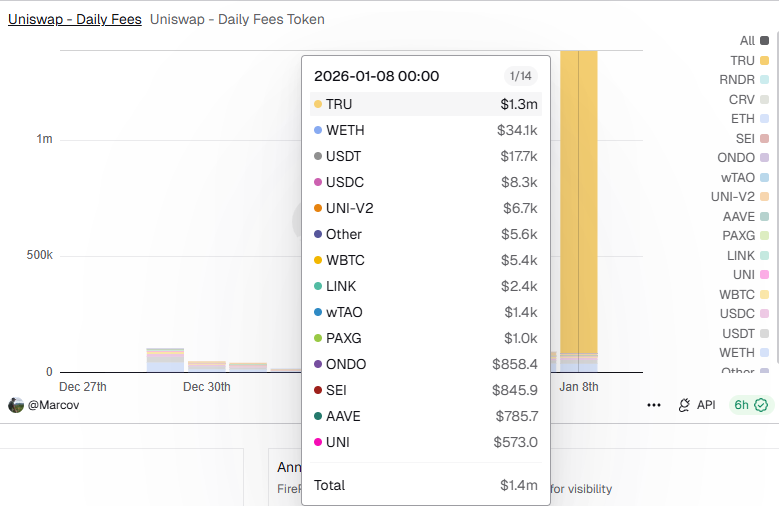This screenshot has width=779, height=506.
Task: Select the WETH row in the tooltip
Action: (425, 130)
